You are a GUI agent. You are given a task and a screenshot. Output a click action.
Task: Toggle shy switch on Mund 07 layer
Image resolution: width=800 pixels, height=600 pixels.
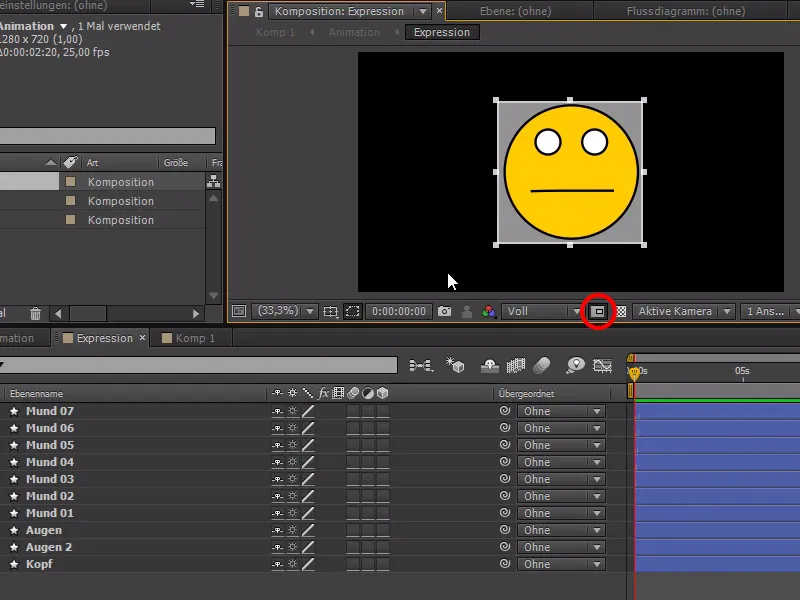pos(277,411)
